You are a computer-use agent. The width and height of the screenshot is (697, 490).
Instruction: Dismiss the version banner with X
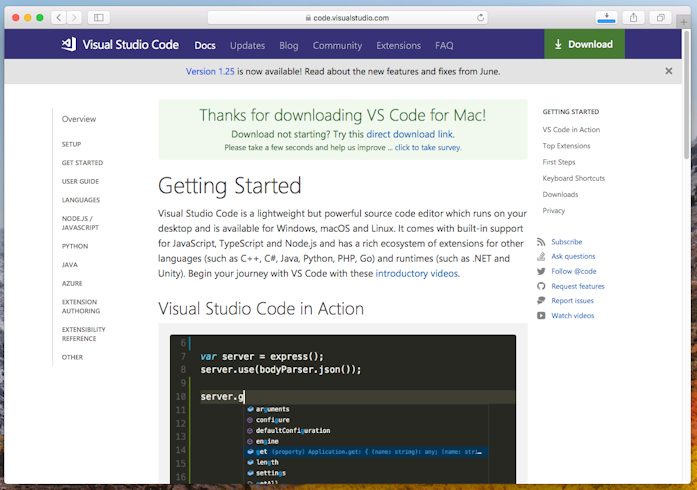[669, 71]
